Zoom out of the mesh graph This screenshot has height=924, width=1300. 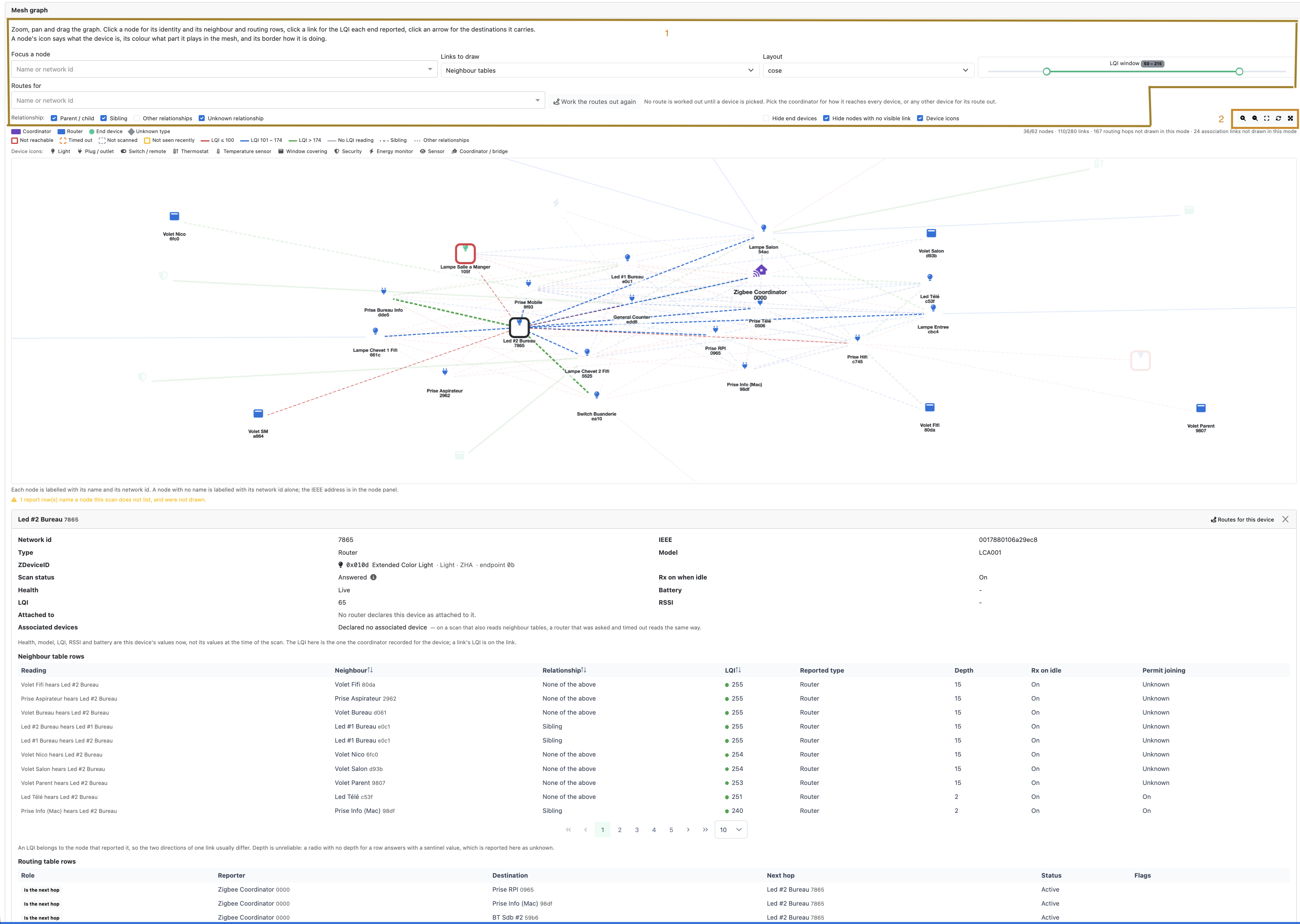tap(1254, 118)
